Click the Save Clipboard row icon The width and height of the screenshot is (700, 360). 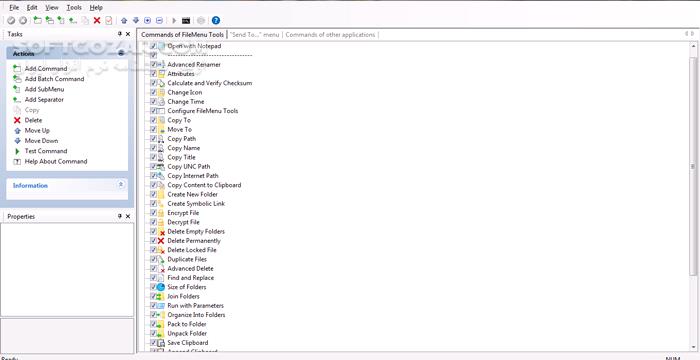161,343
